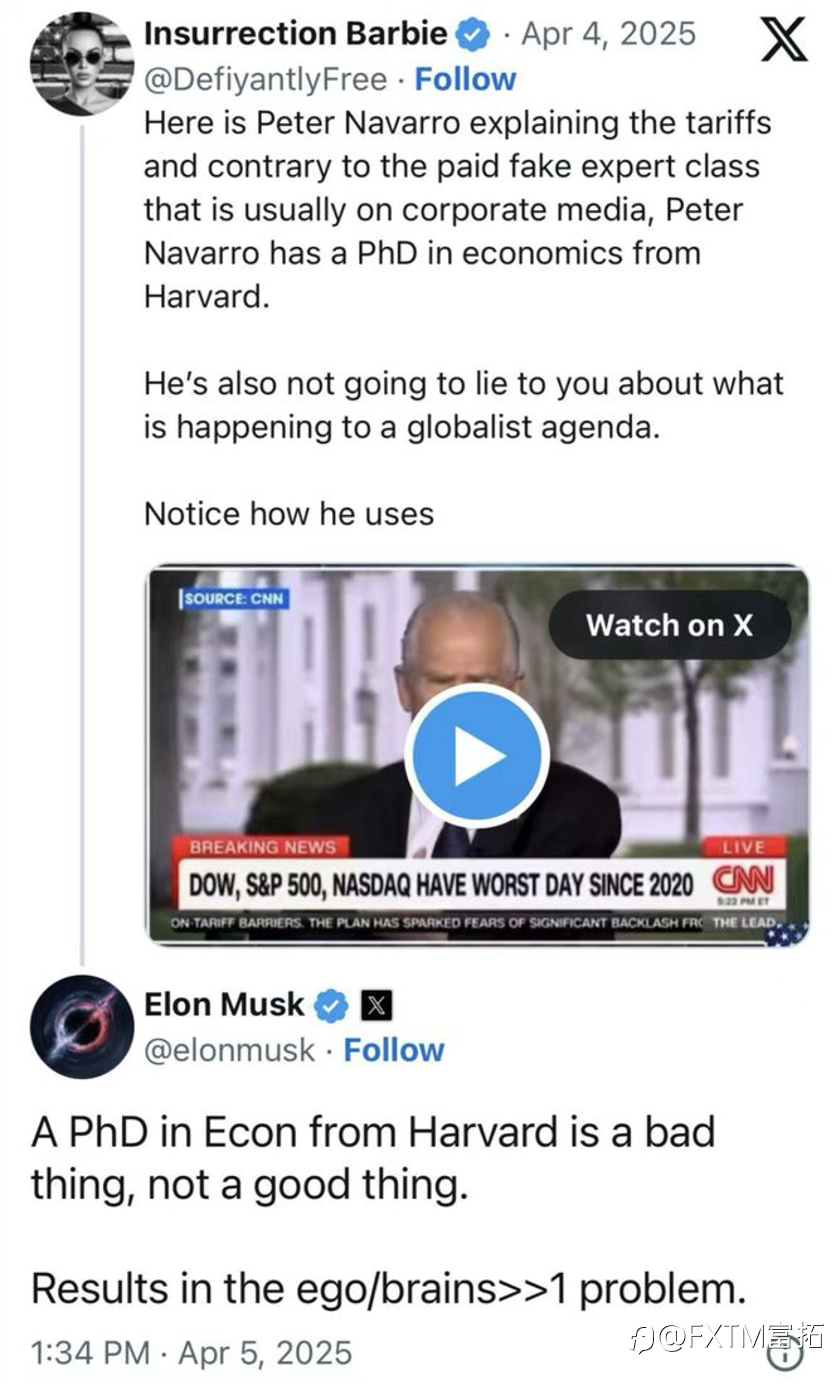Open Elon Musk's profile avatar

pyautogui.click(x=82, y=1027)
